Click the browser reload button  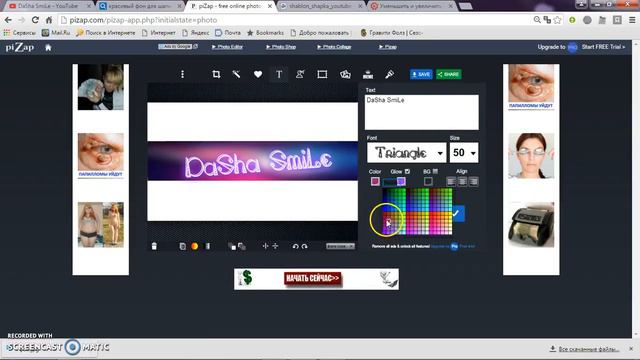[x=35, y=20]
